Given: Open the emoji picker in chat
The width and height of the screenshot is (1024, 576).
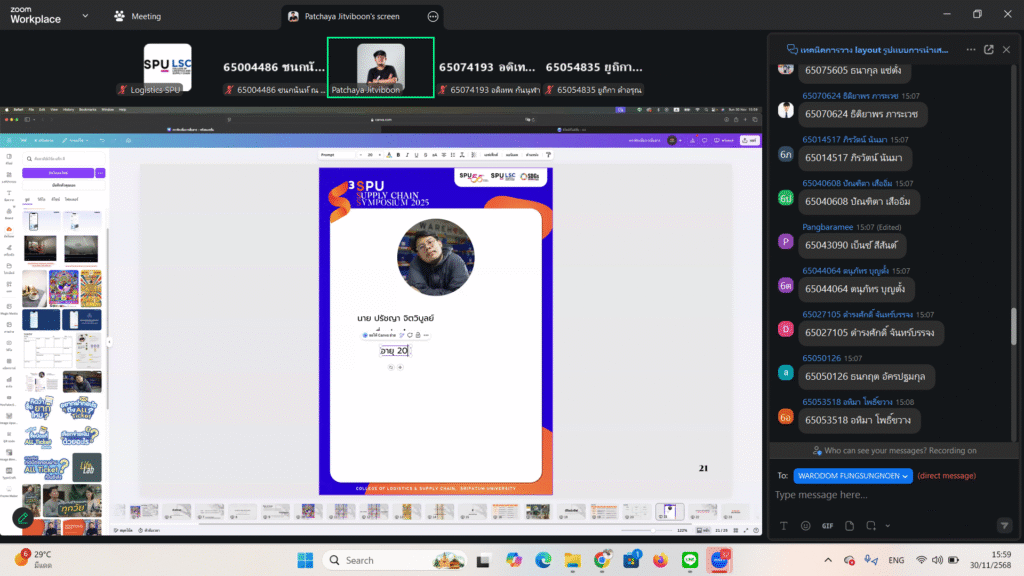Looking at the screenshot, I should [x=805, y=525].
